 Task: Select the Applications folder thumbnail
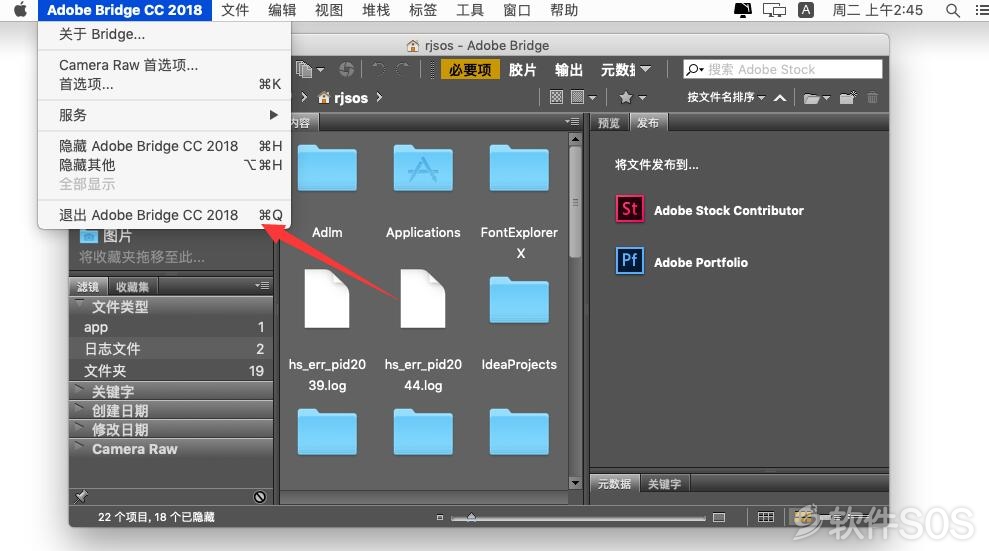[x=423, y=168]
